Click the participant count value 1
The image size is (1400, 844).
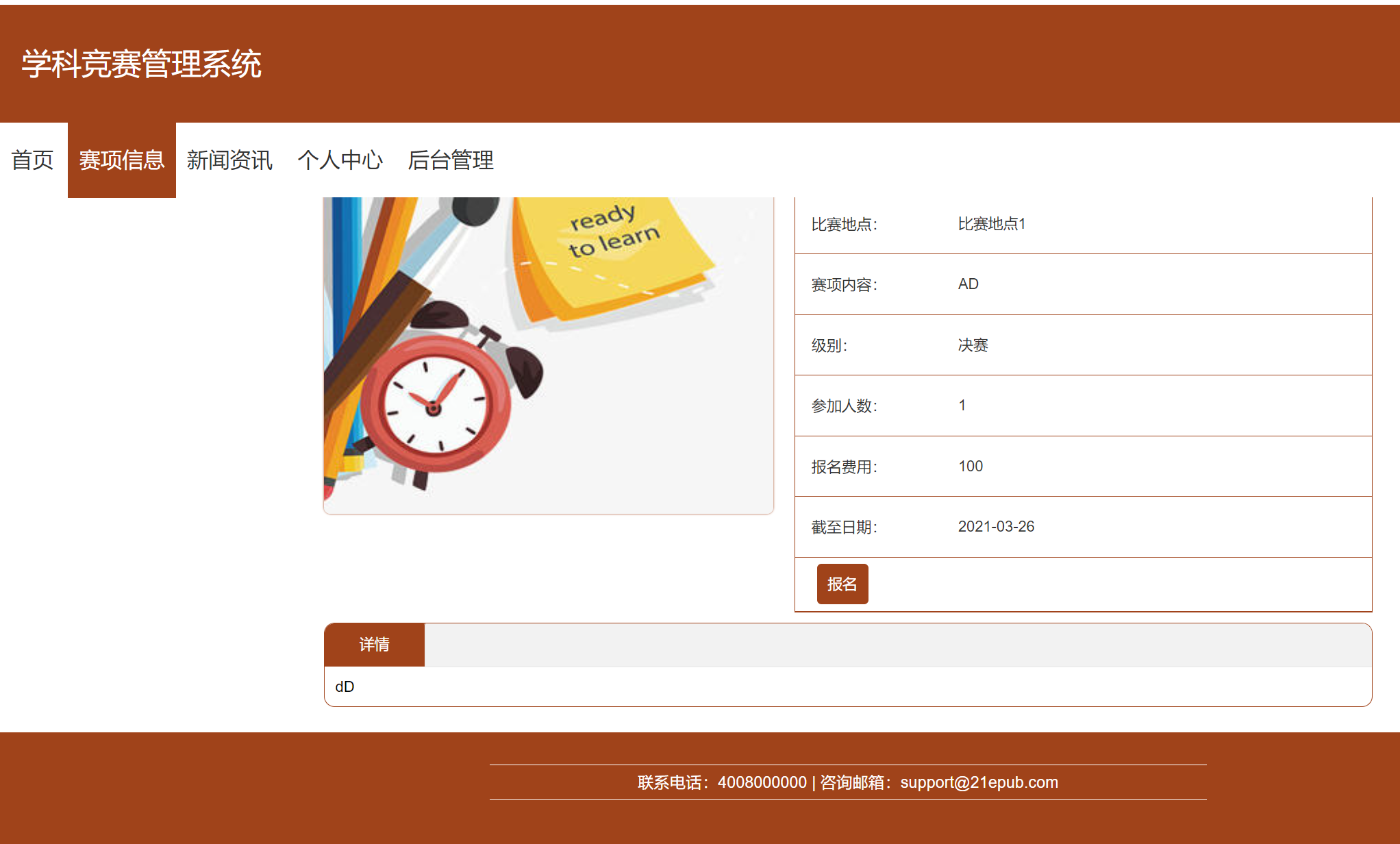[x=962, y=405]
